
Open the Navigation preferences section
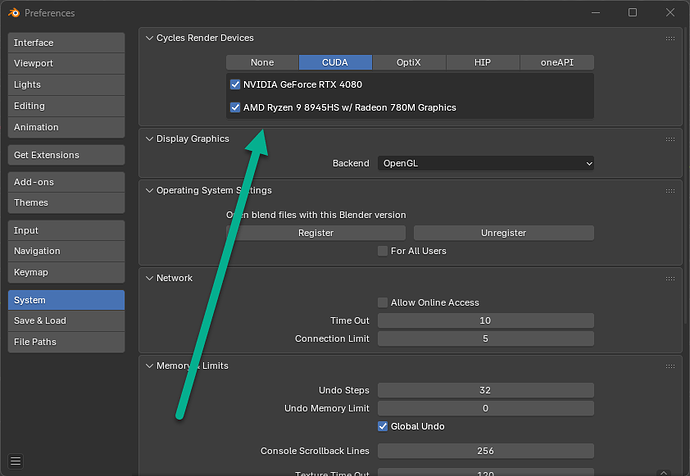click(x=66, y=251)
